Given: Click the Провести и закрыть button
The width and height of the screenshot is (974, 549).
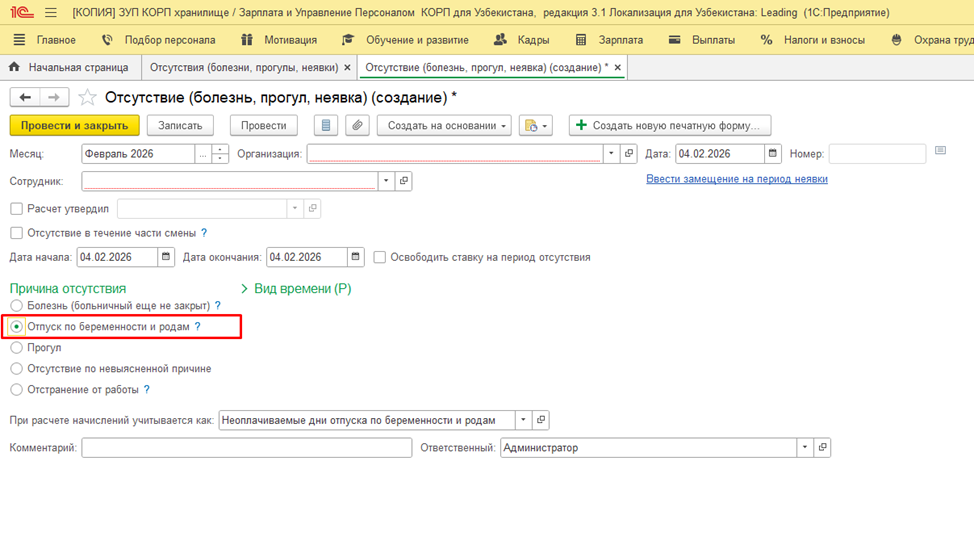Looking at the screenshot, I should click(x=74, y=126).
